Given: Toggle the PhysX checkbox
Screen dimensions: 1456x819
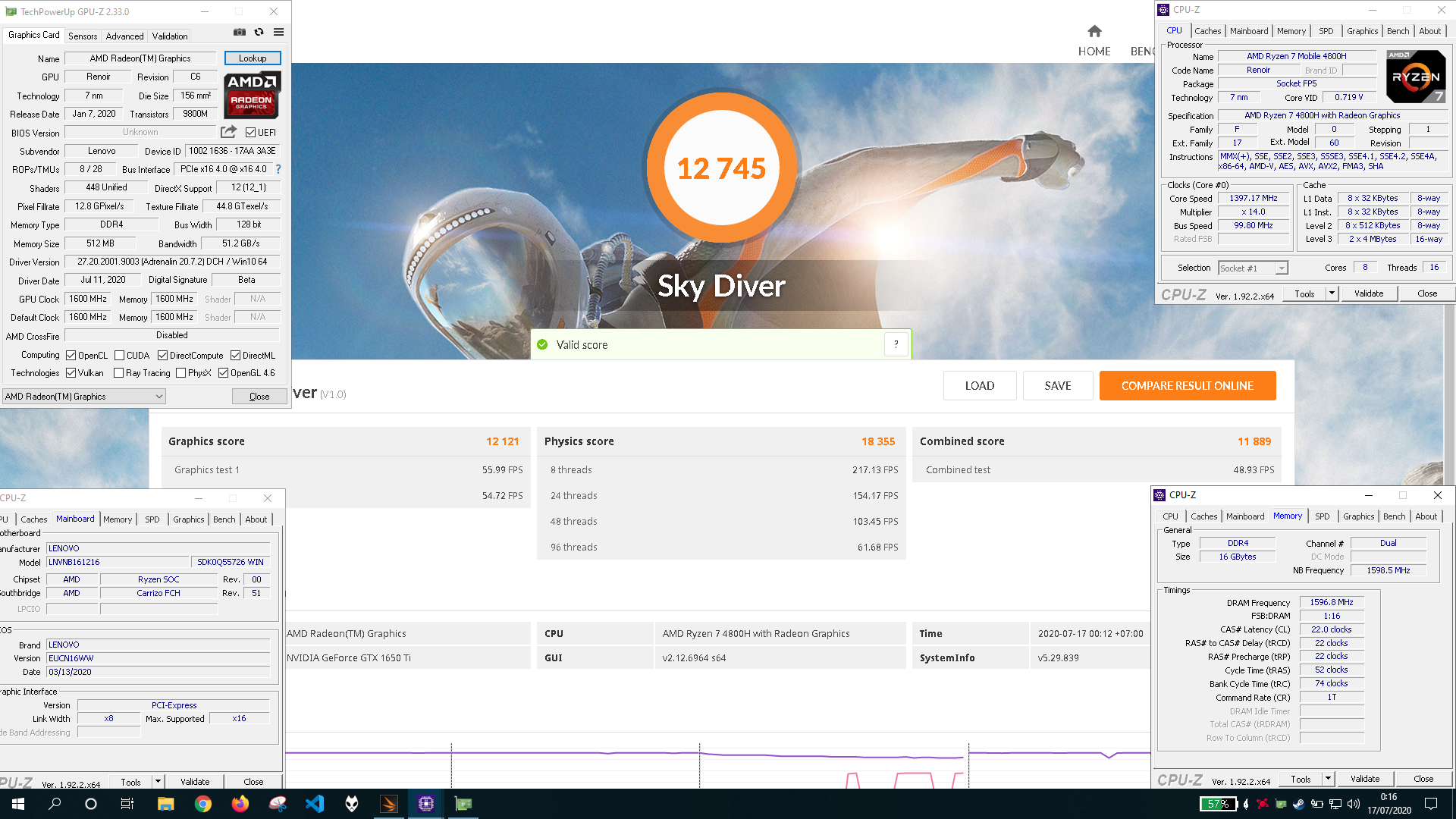Looking at the screenshot, I should click(180, 372).
